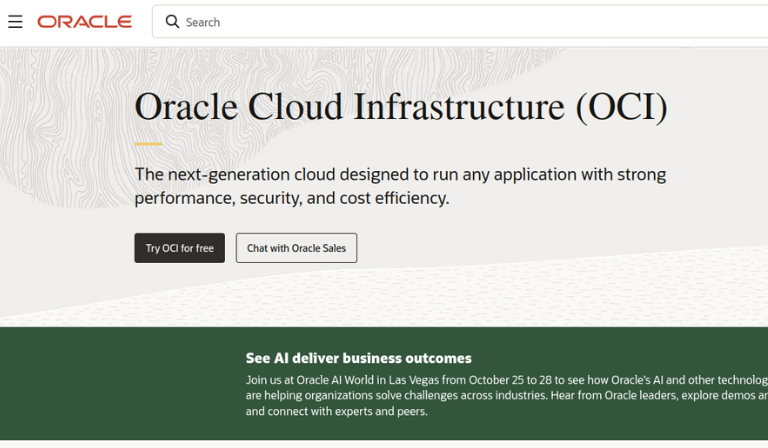Viewport: 768px width, 448px height.
Task: Click the search magnifier icon
Action: [x=172, y=22]
